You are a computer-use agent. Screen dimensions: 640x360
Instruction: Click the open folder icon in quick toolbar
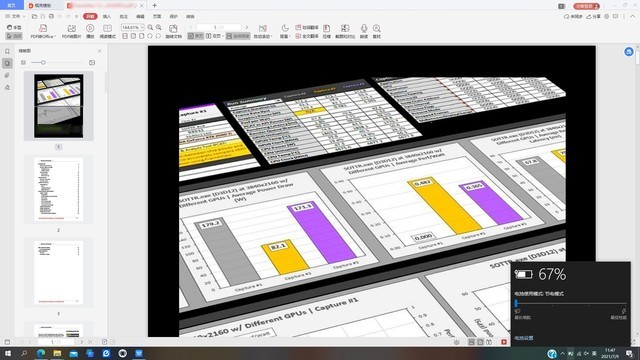[34, 16]
